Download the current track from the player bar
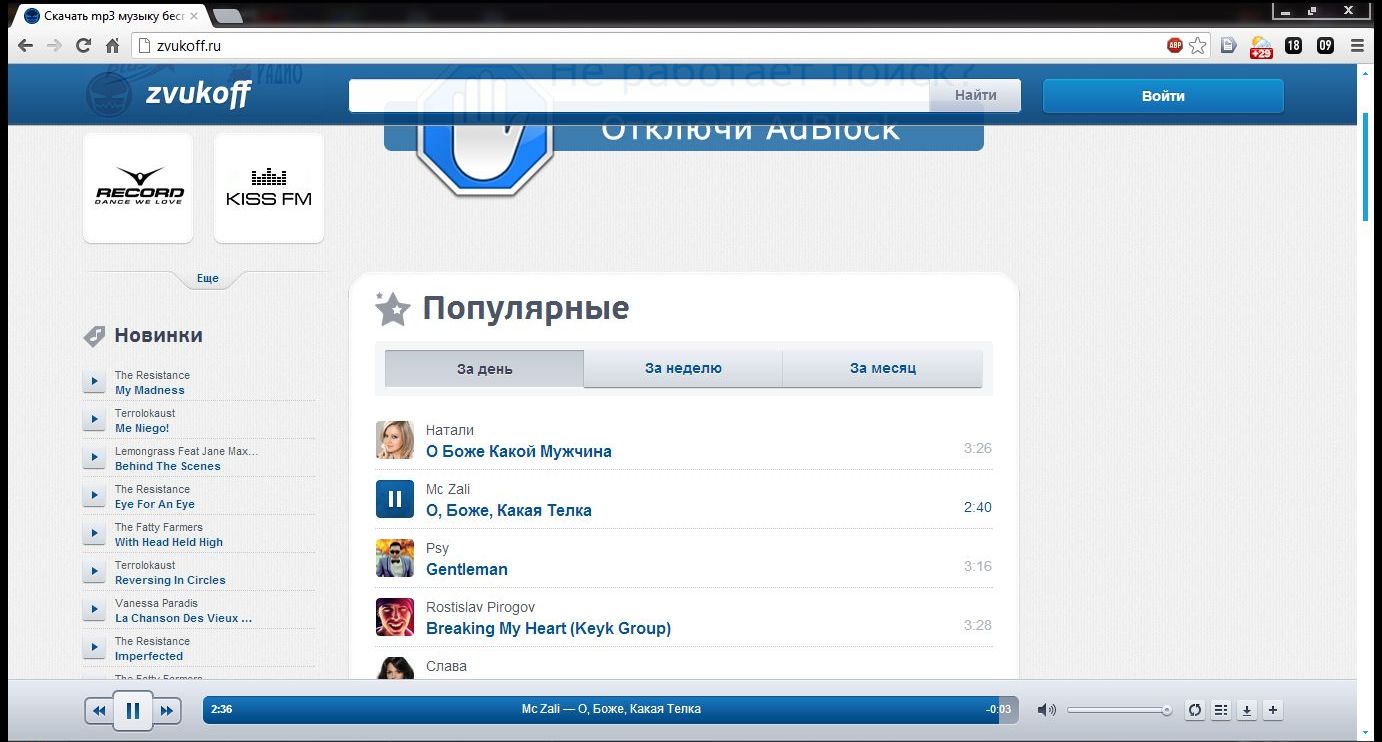 tap(1246, 710)
